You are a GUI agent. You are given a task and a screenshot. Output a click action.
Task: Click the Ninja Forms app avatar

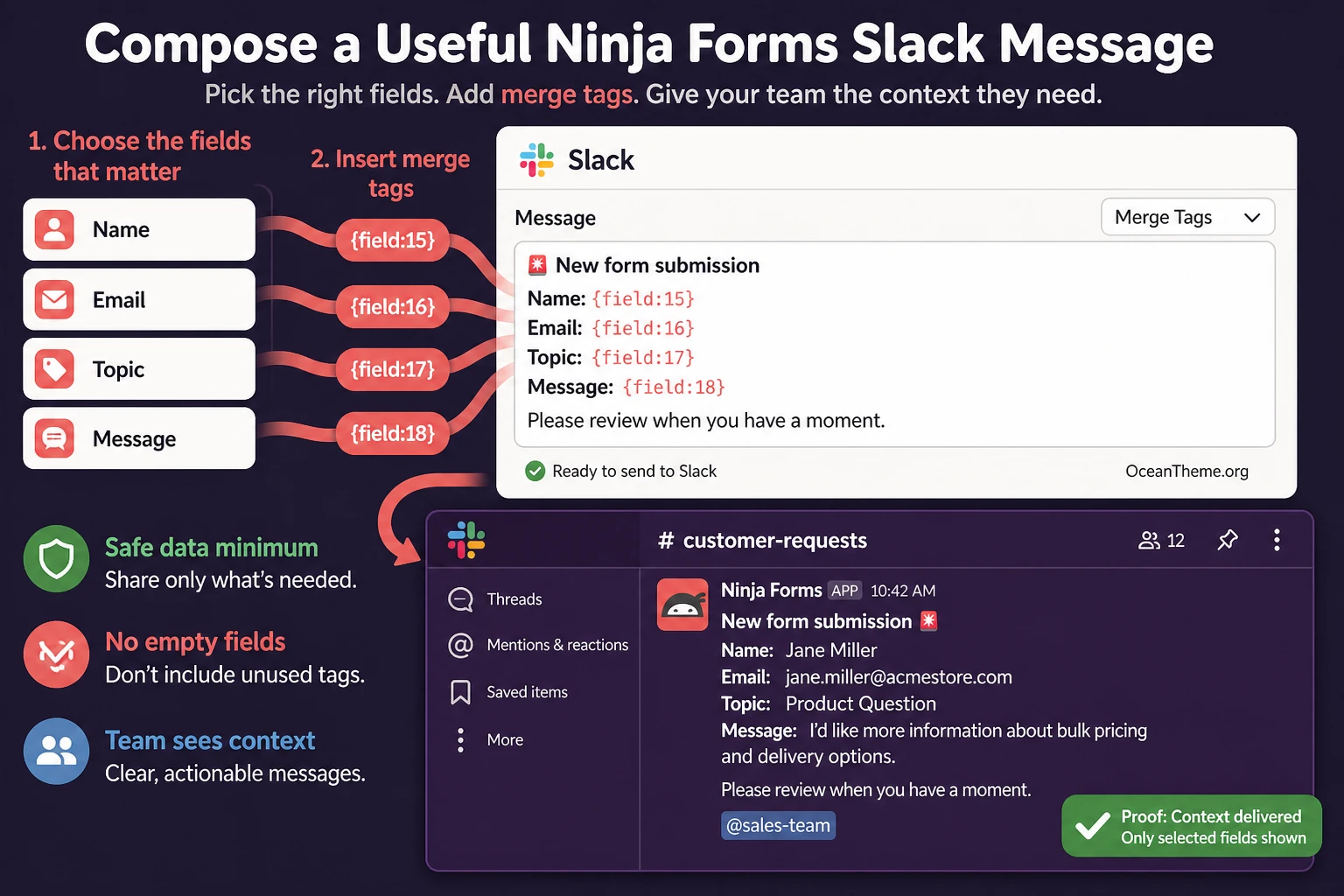point(682,605)
